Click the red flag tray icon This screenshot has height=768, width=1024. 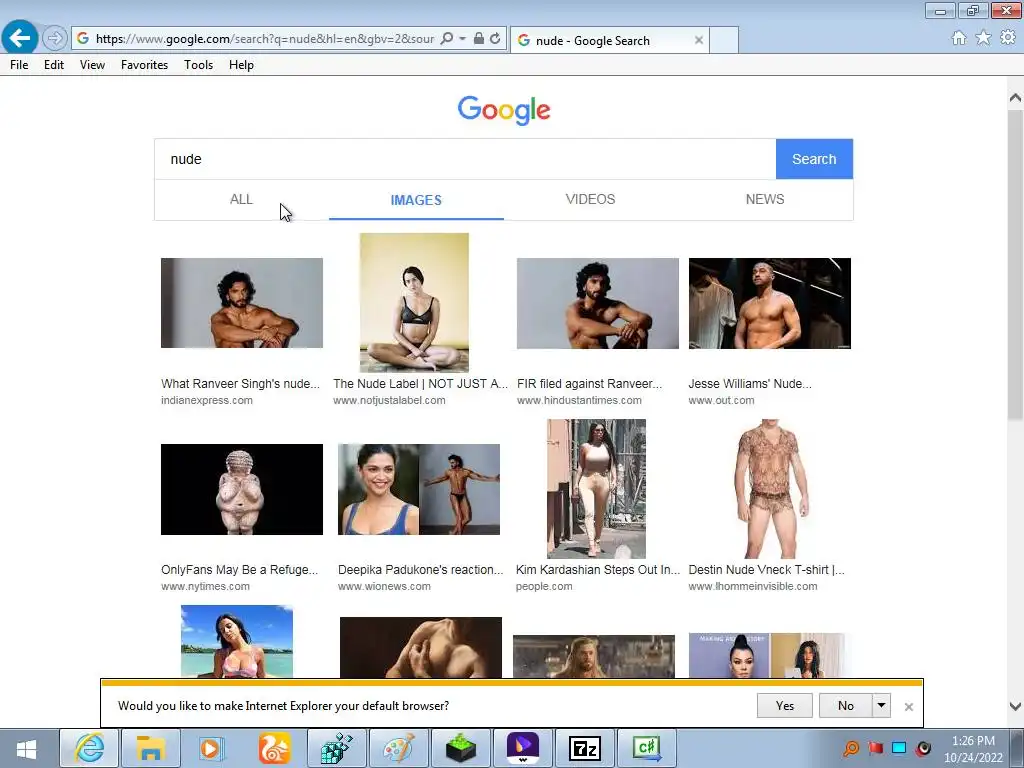click(875, 748)
